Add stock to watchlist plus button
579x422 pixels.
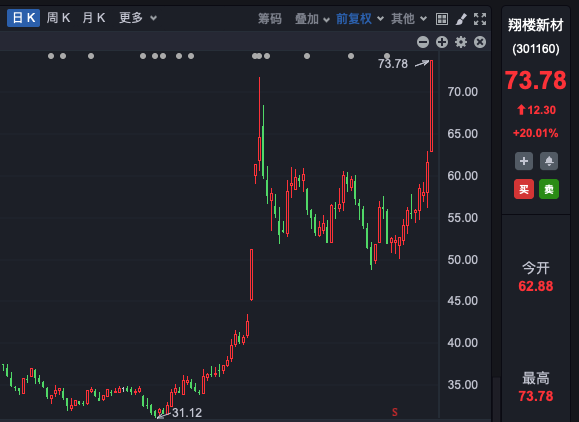(524, 161)
